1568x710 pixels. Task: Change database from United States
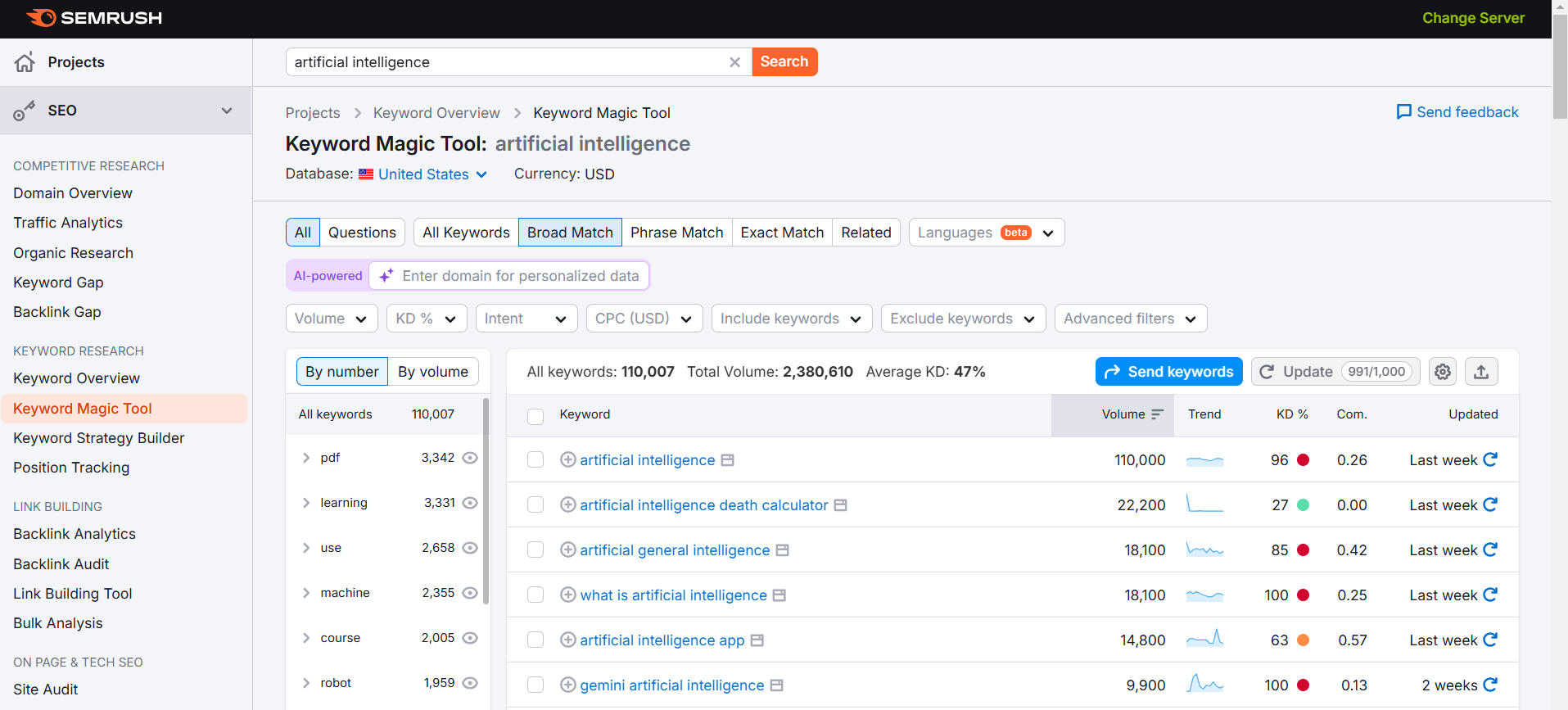423,174
